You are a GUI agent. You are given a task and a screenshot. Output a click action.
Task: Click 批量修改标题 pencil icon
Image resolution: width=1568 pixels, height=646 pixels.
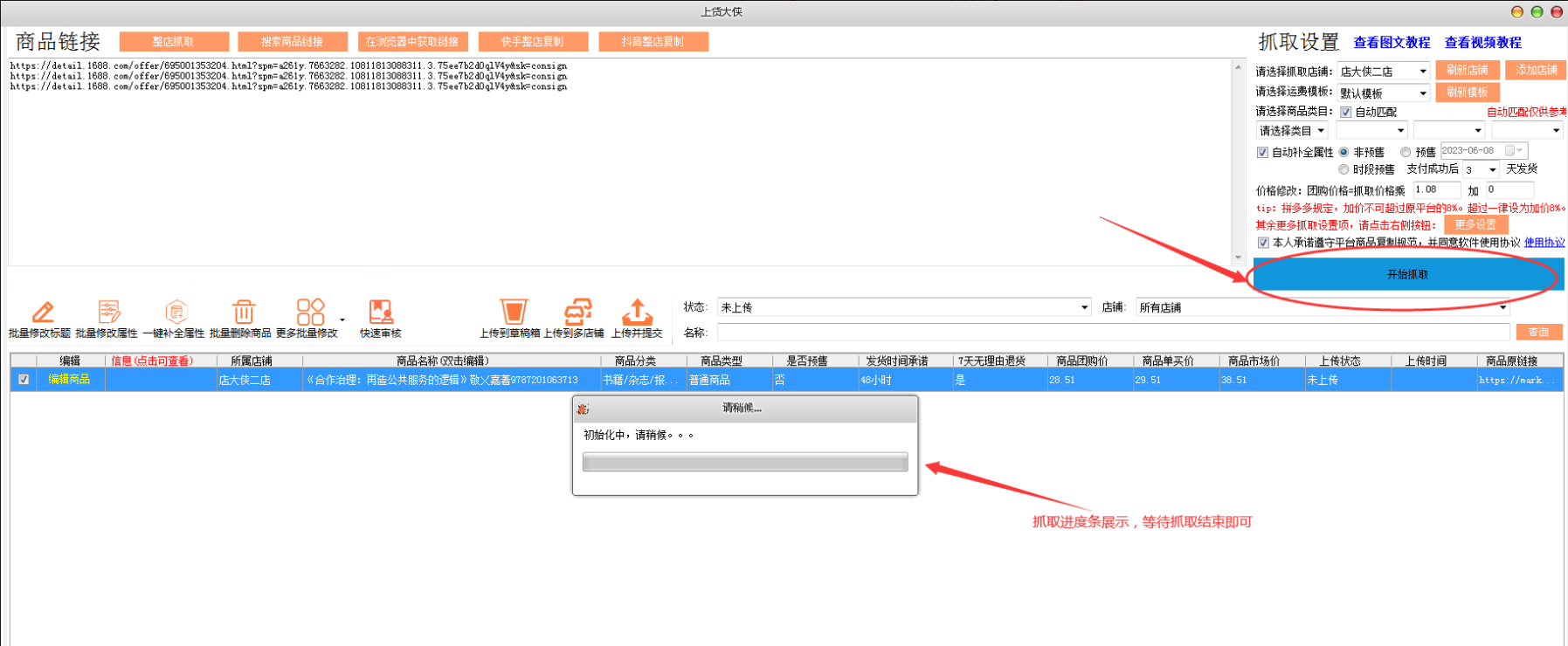[42, 313]
